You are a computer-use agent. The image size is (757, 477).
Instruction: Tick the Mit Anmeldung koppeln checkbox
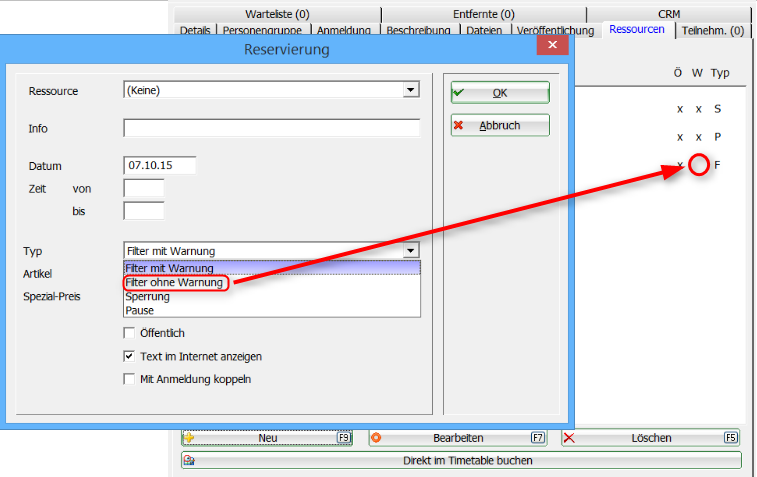(129, 379)
